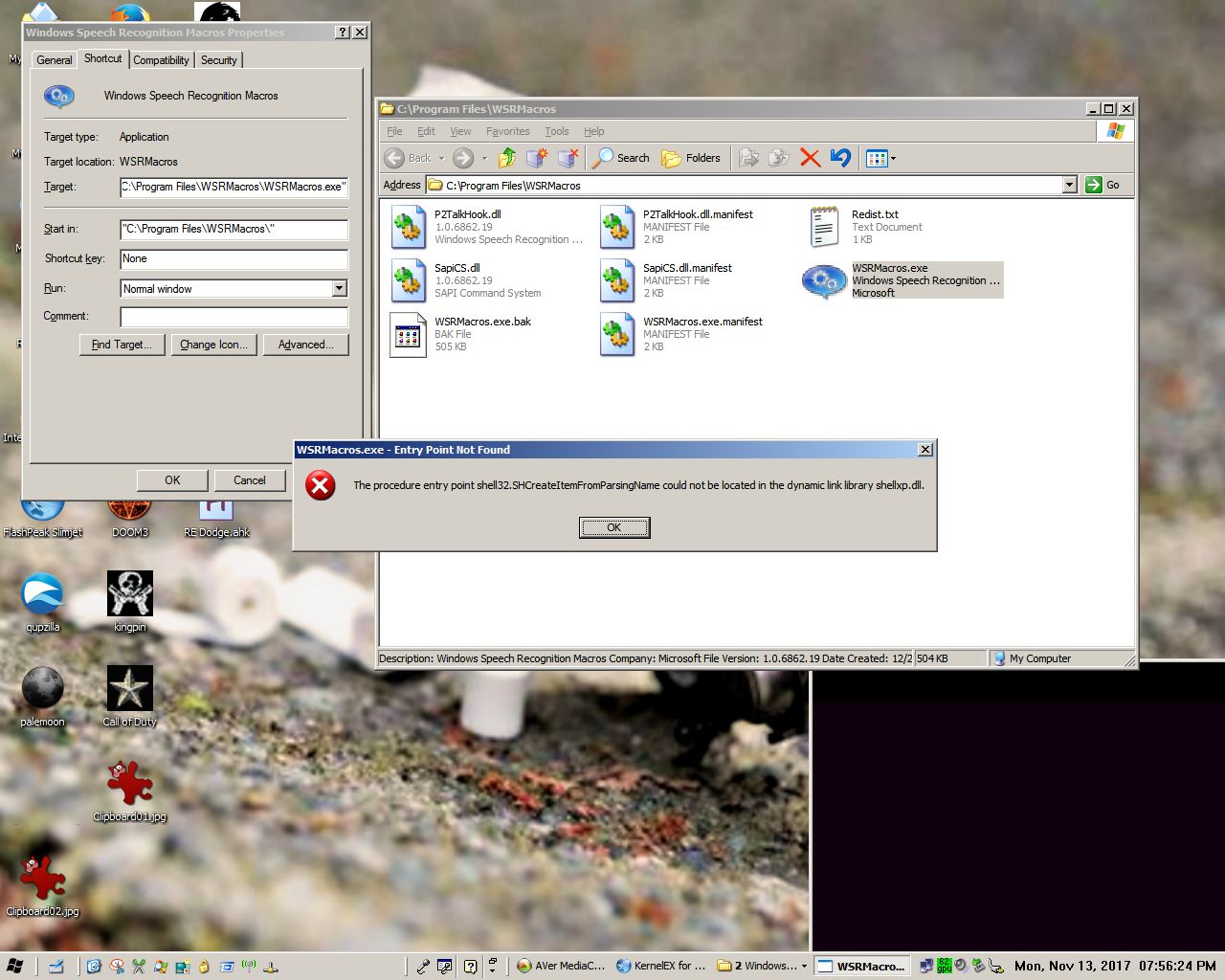Click the taskbar date and time
The width and height of the screenshot is (1225, 980).
(1115, 966)
